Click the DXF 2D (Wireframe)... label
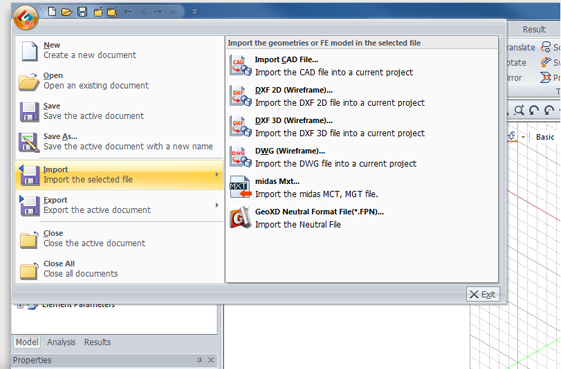The height and width of the screenshot is (369, 561). (294, 90)
